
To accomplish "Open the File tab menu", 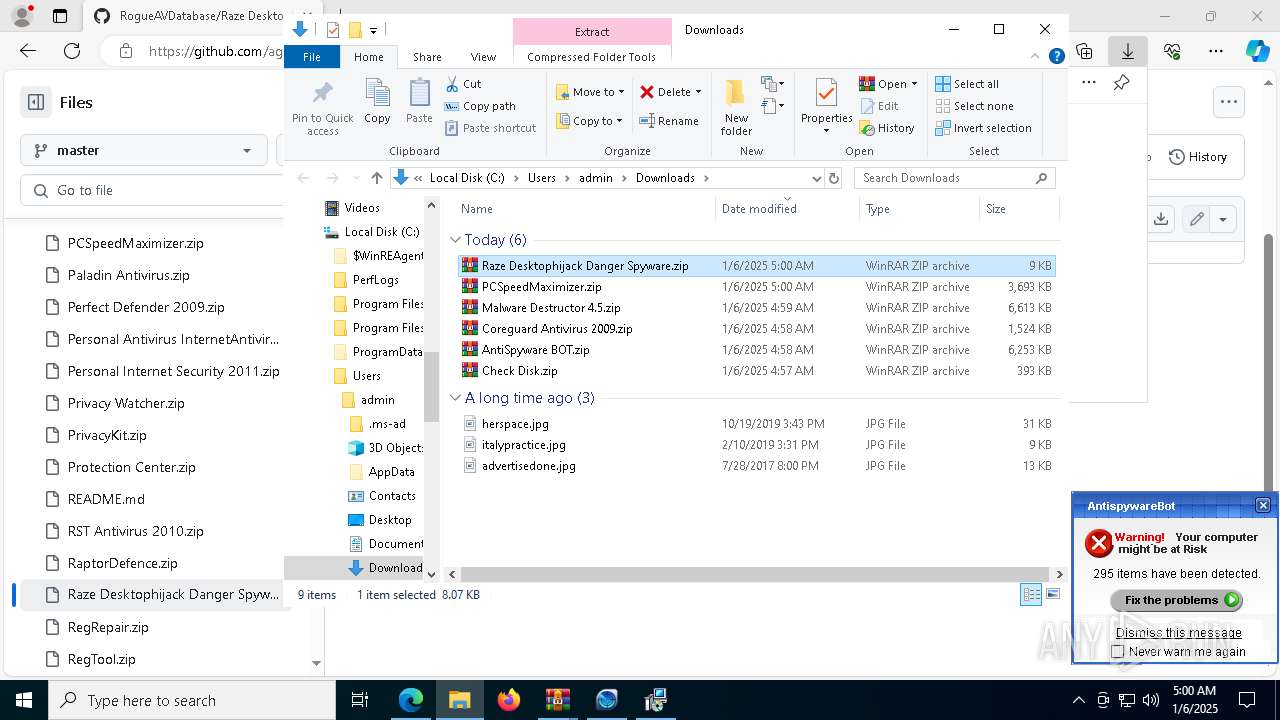I will pyautogui.click(x=312, y=57).
